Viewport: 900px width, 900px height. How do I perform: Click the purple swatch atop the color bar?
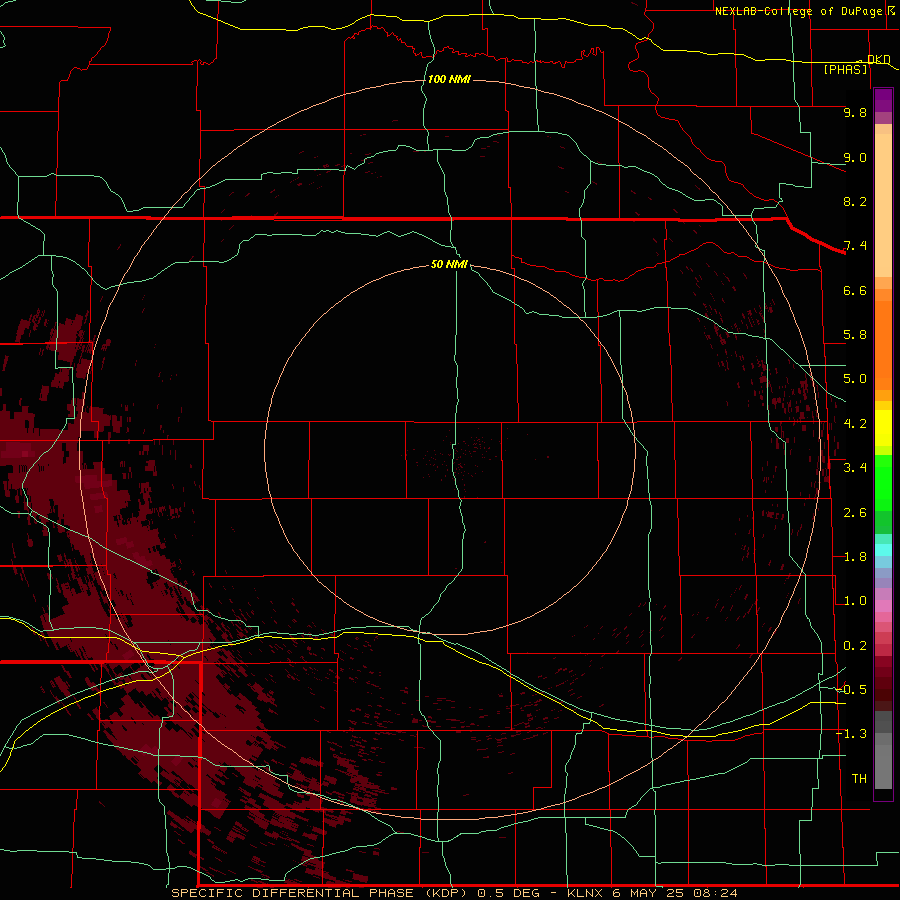coord(883,100)
